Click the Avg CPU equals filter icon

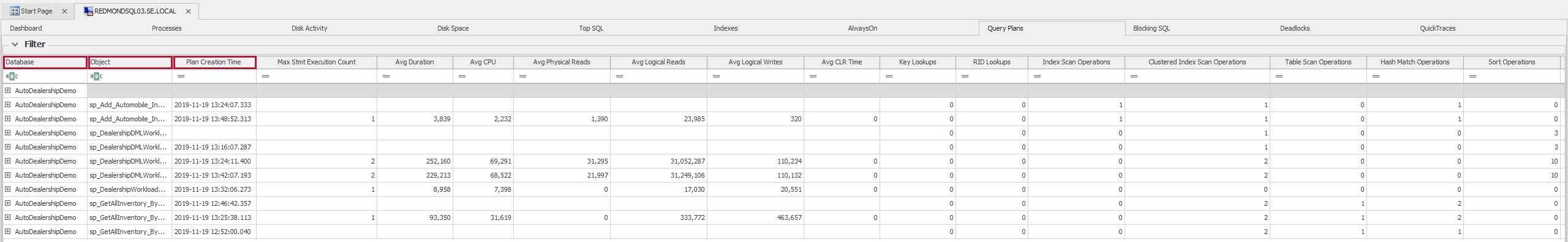462,77
